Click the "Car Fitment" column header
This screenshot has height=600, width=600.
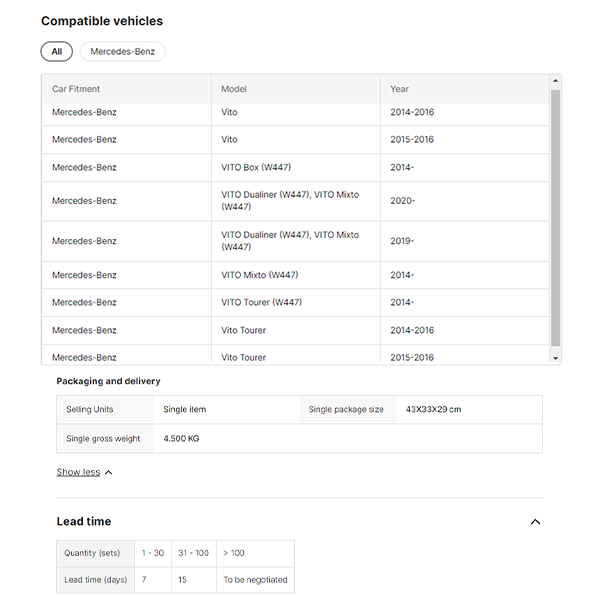[x=76, y=89]
